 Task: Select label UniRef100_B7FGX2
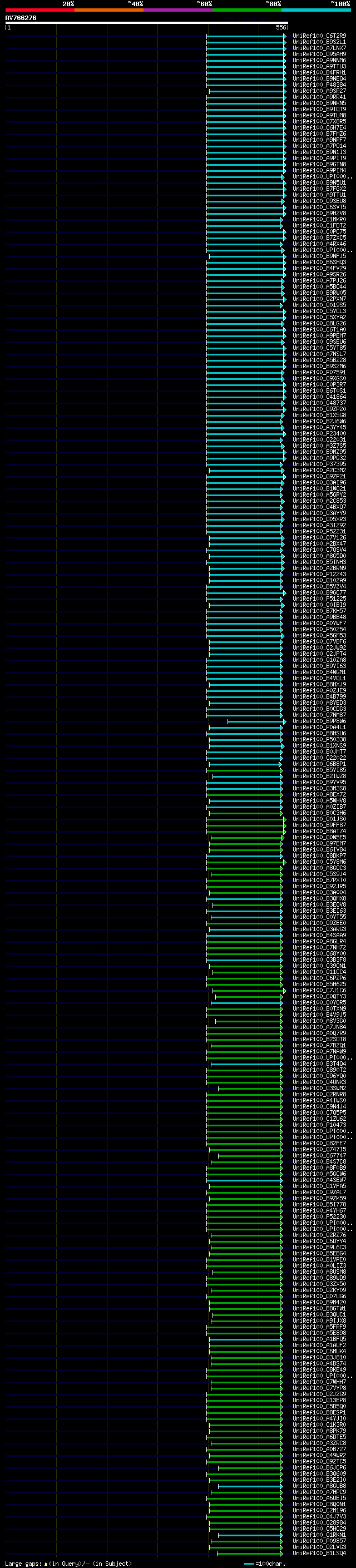pyautogui.click(x=319, y=189)
